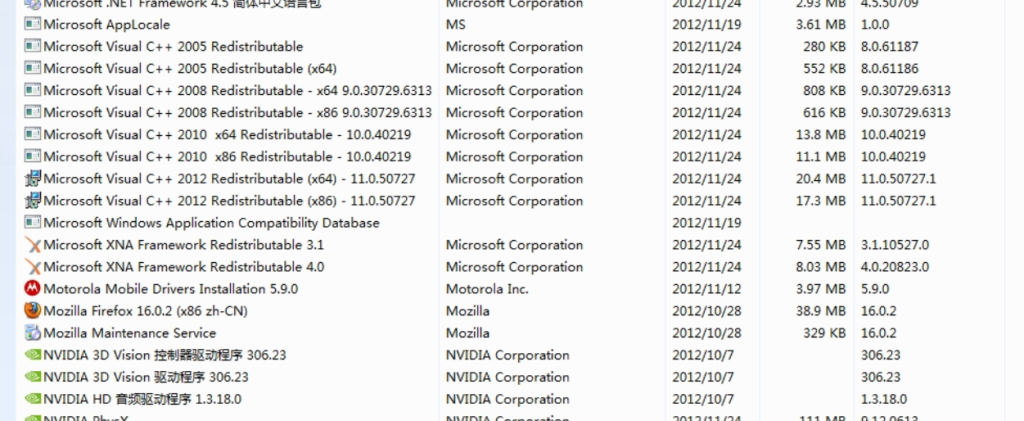The height and width of the screenshot is (421, 1024).
Task: Click NVIDIA Corporation publisher of HD 音频驱动程序
Action: 507,399
